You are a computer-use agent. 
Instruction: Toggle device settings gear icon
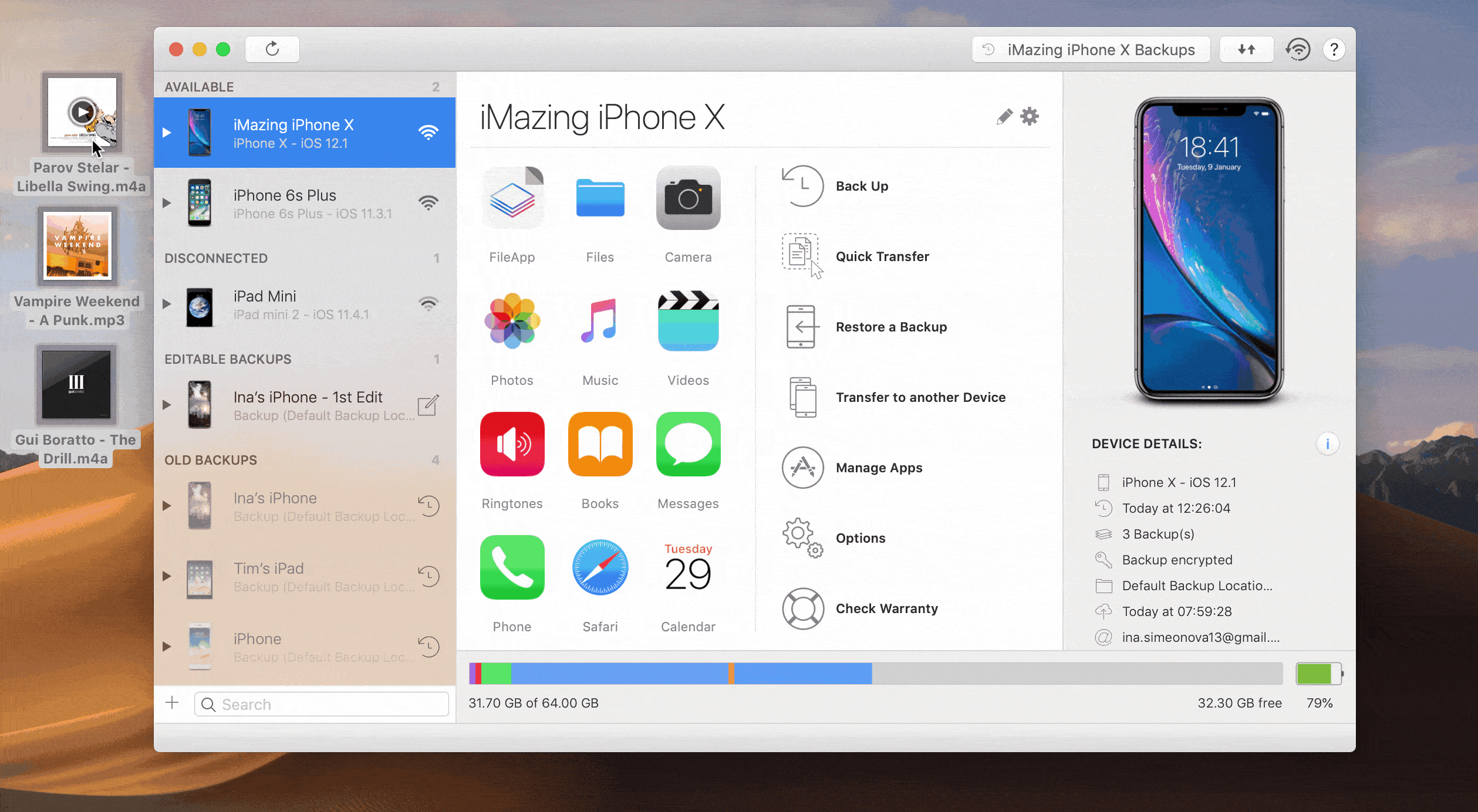1030,116
